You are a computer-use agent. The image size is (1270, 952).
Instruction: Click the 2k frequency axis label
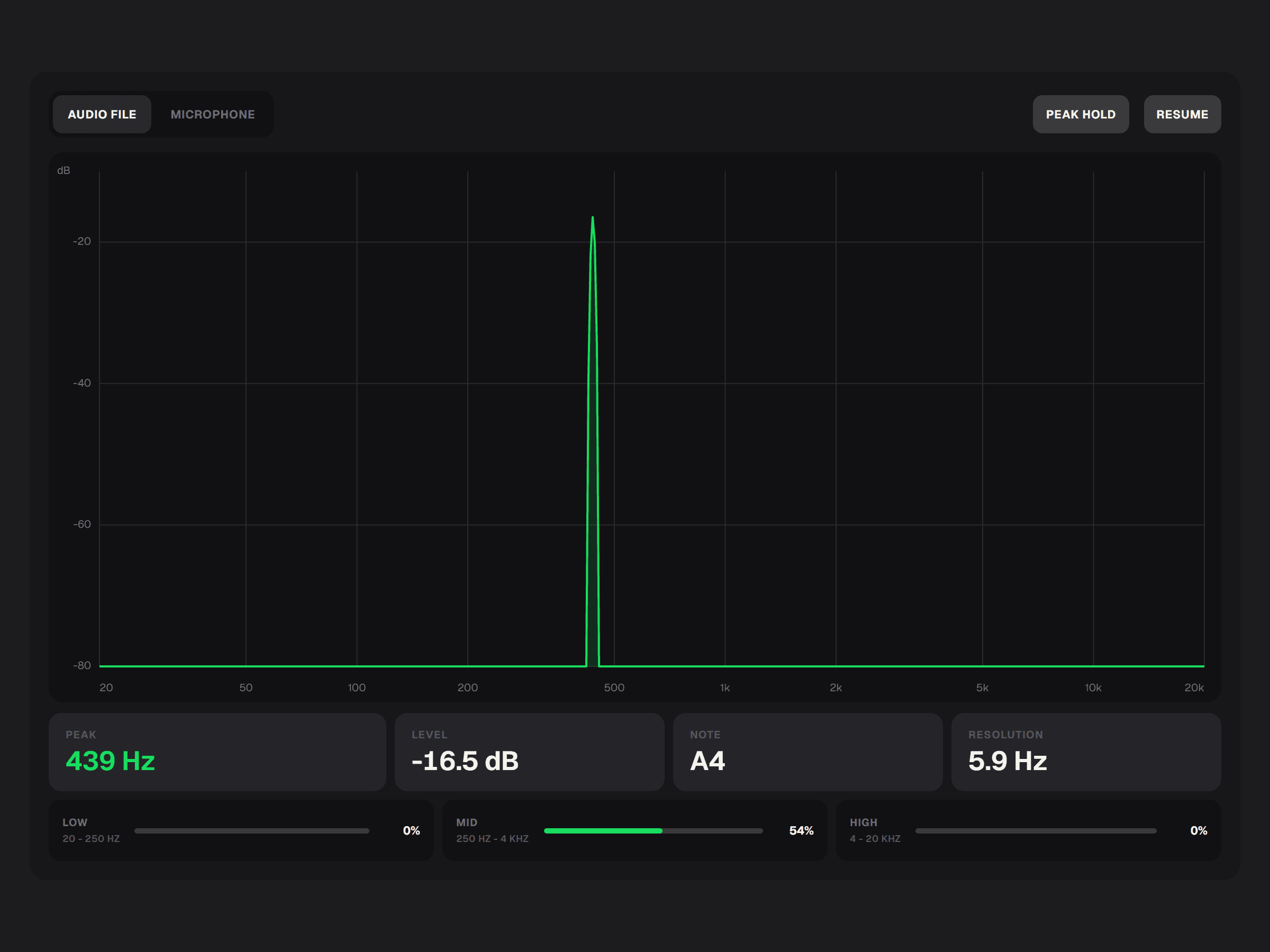coord(836,688)
